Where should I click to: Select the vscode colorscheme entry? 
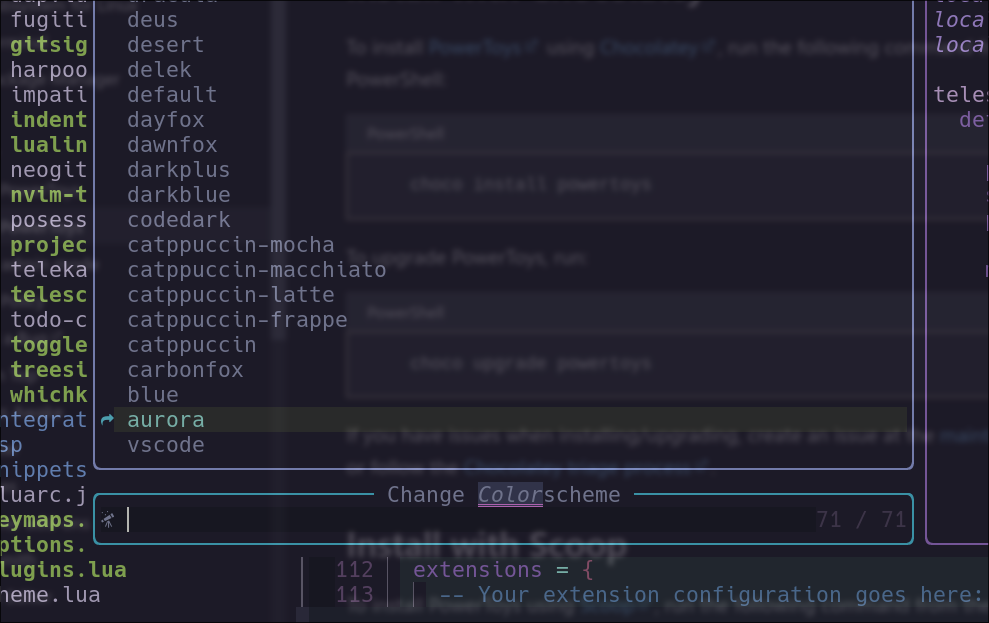(x=166, y=445)
